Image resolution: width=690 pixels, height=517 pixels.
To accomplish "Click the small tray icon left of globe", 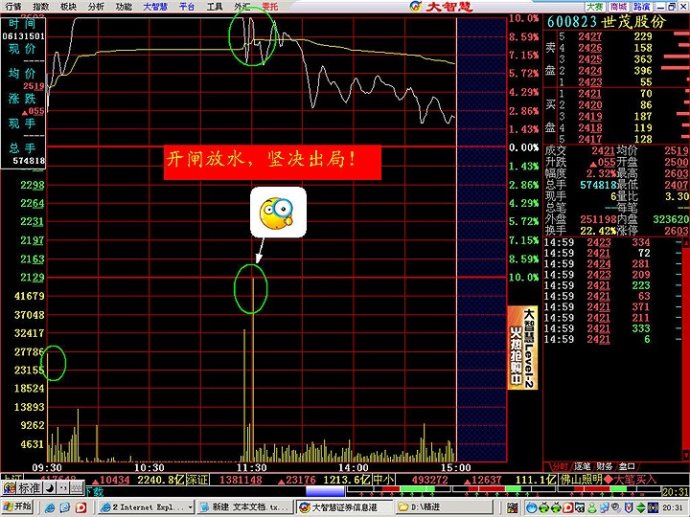I will [512, 508].
